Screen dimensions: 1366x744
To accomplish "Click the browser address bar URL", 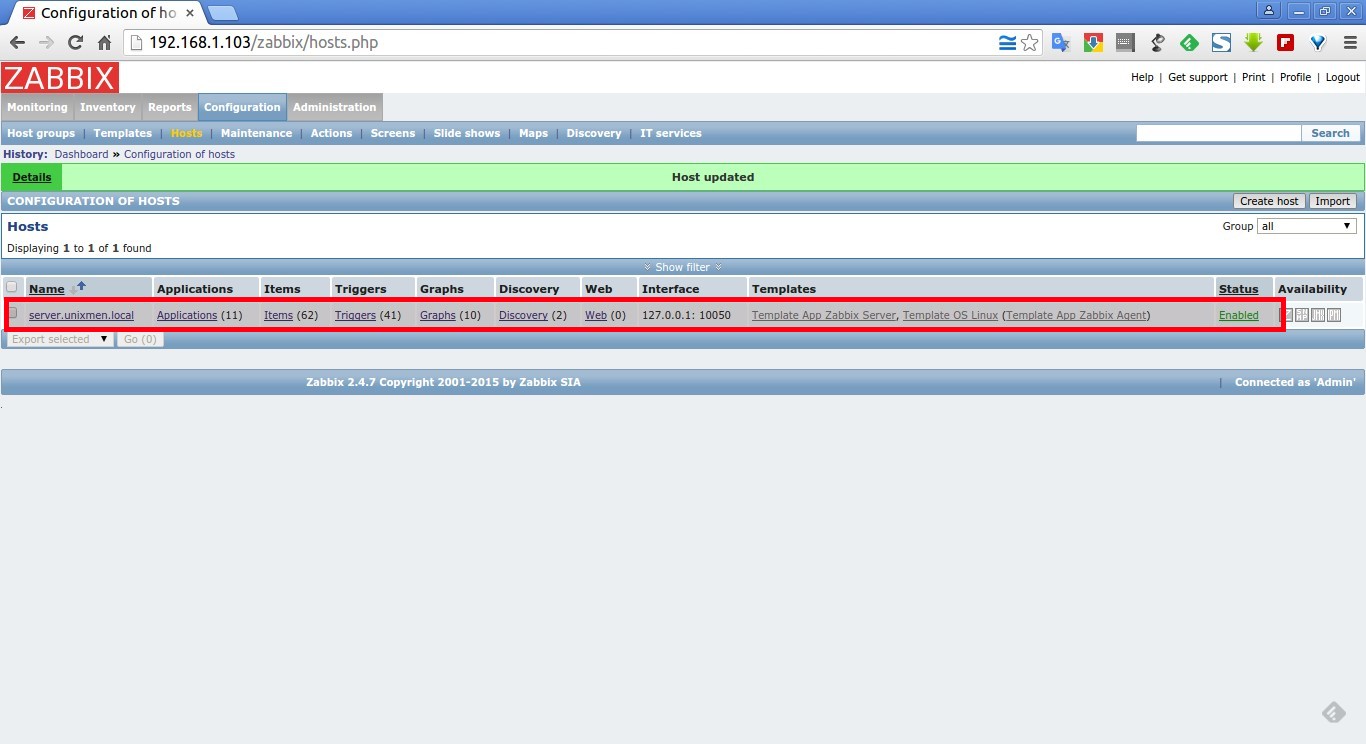I will point(263,42).
